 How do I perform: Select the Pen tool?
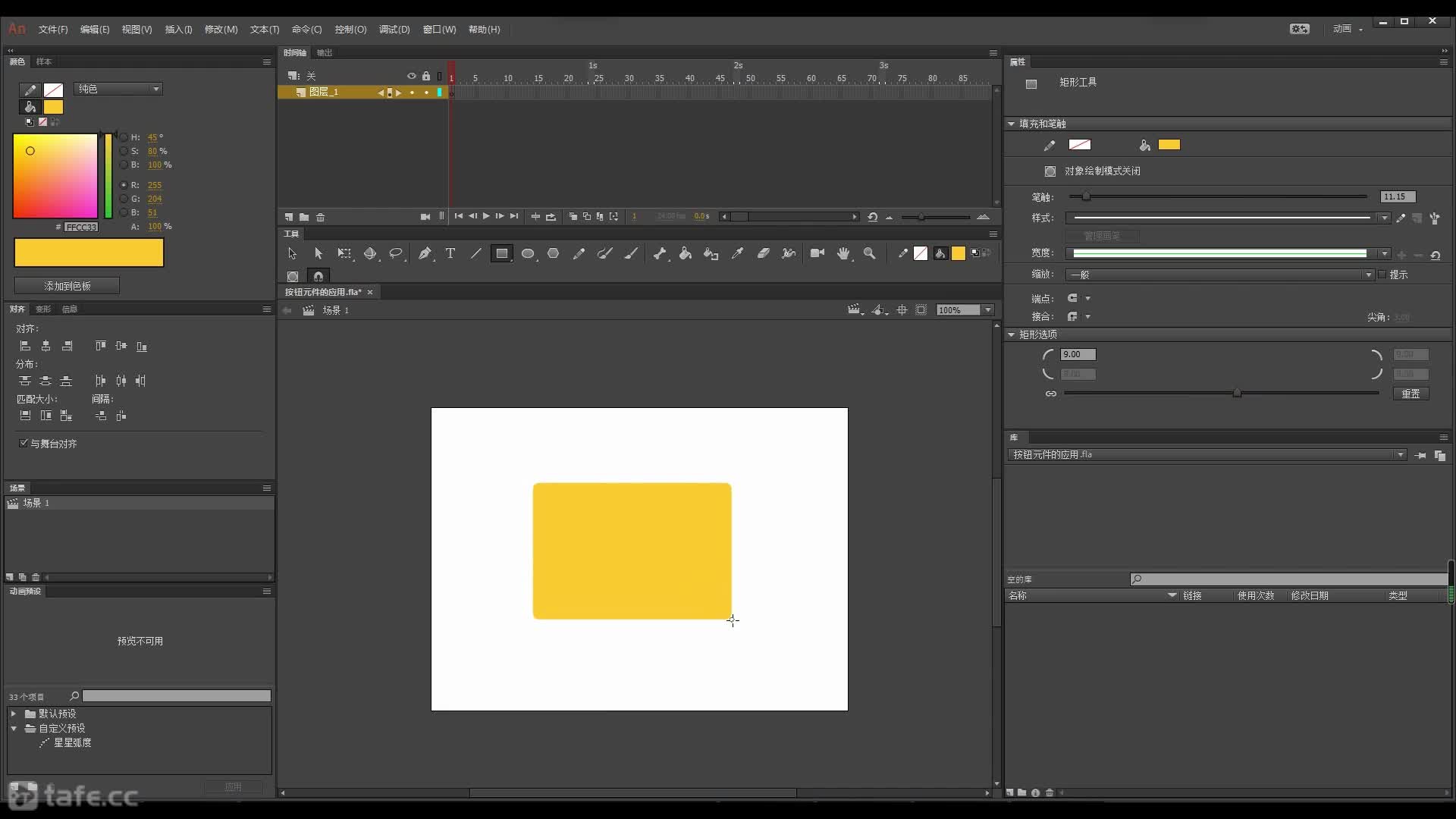(425, 253)
